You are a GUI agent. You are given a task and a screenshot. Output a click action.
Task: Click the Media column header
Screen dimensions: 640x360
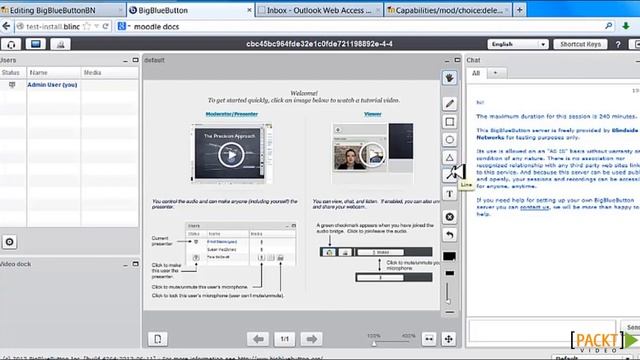pos(109,73)
